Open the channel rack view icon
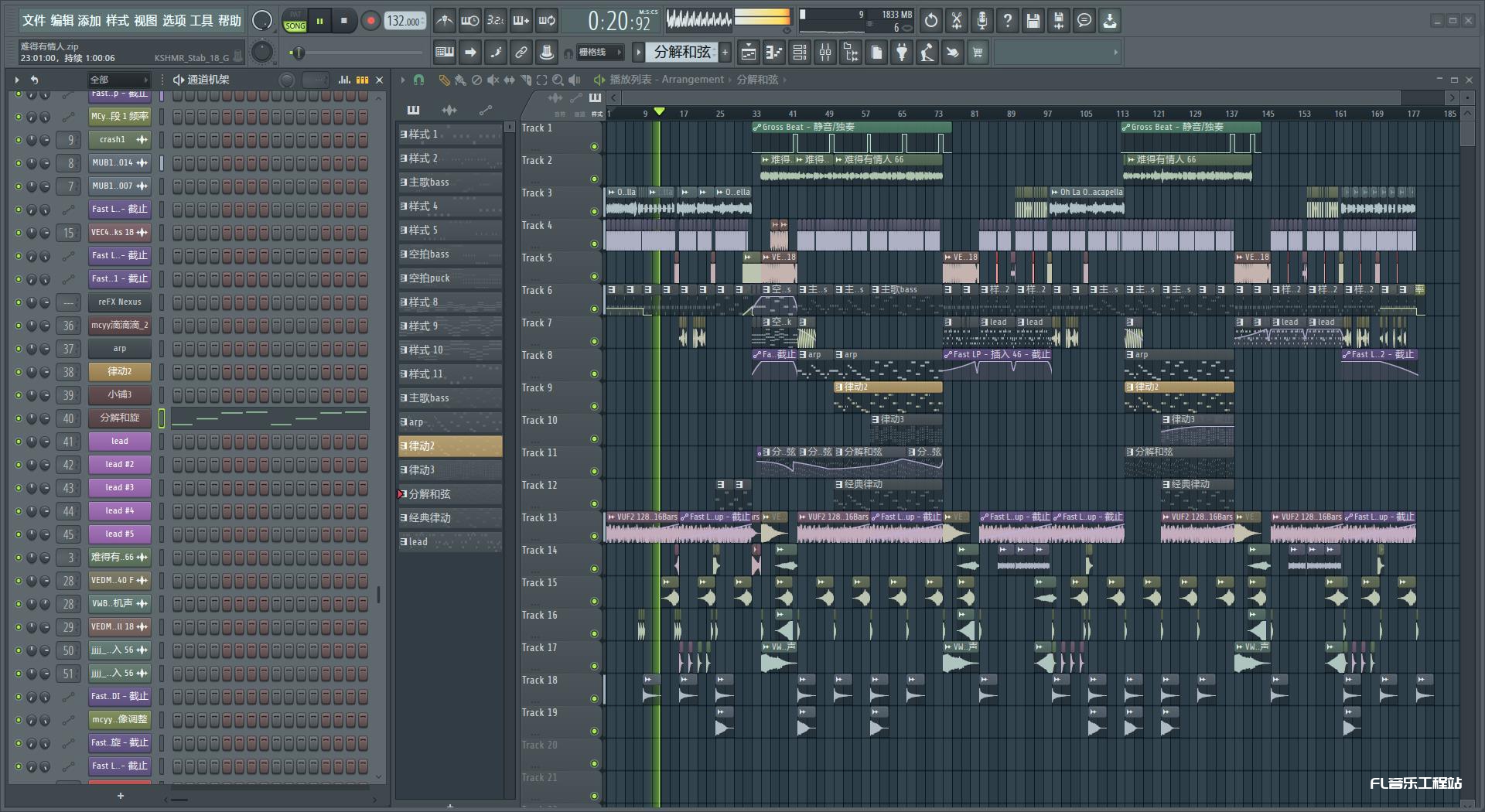Viewport: 1485px width, 812px height. pyautogui.click(x=800, y=53)
